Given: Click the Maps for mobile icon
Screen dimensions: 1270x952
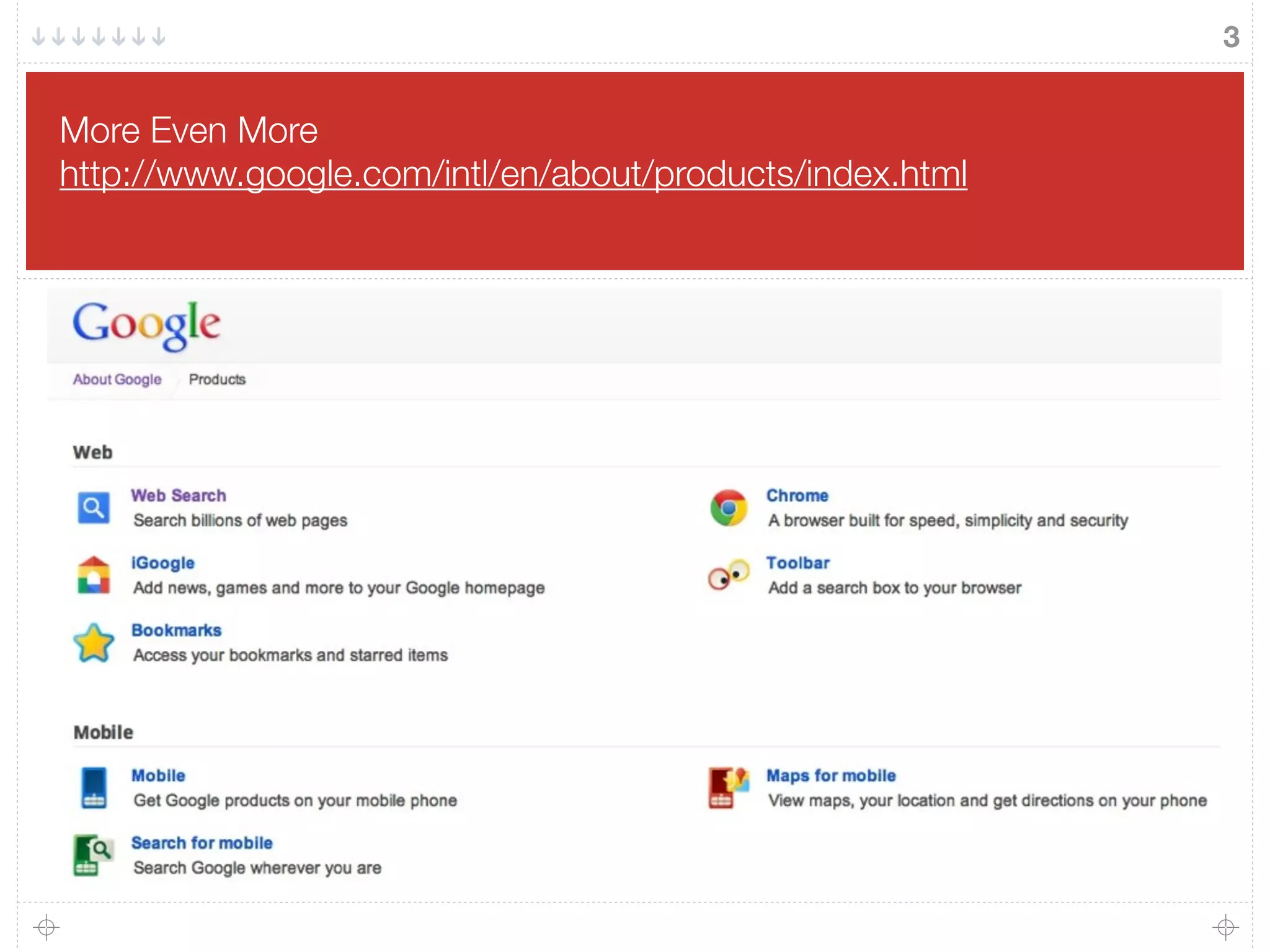Looking at the screenshot, I should coord(729,788).
